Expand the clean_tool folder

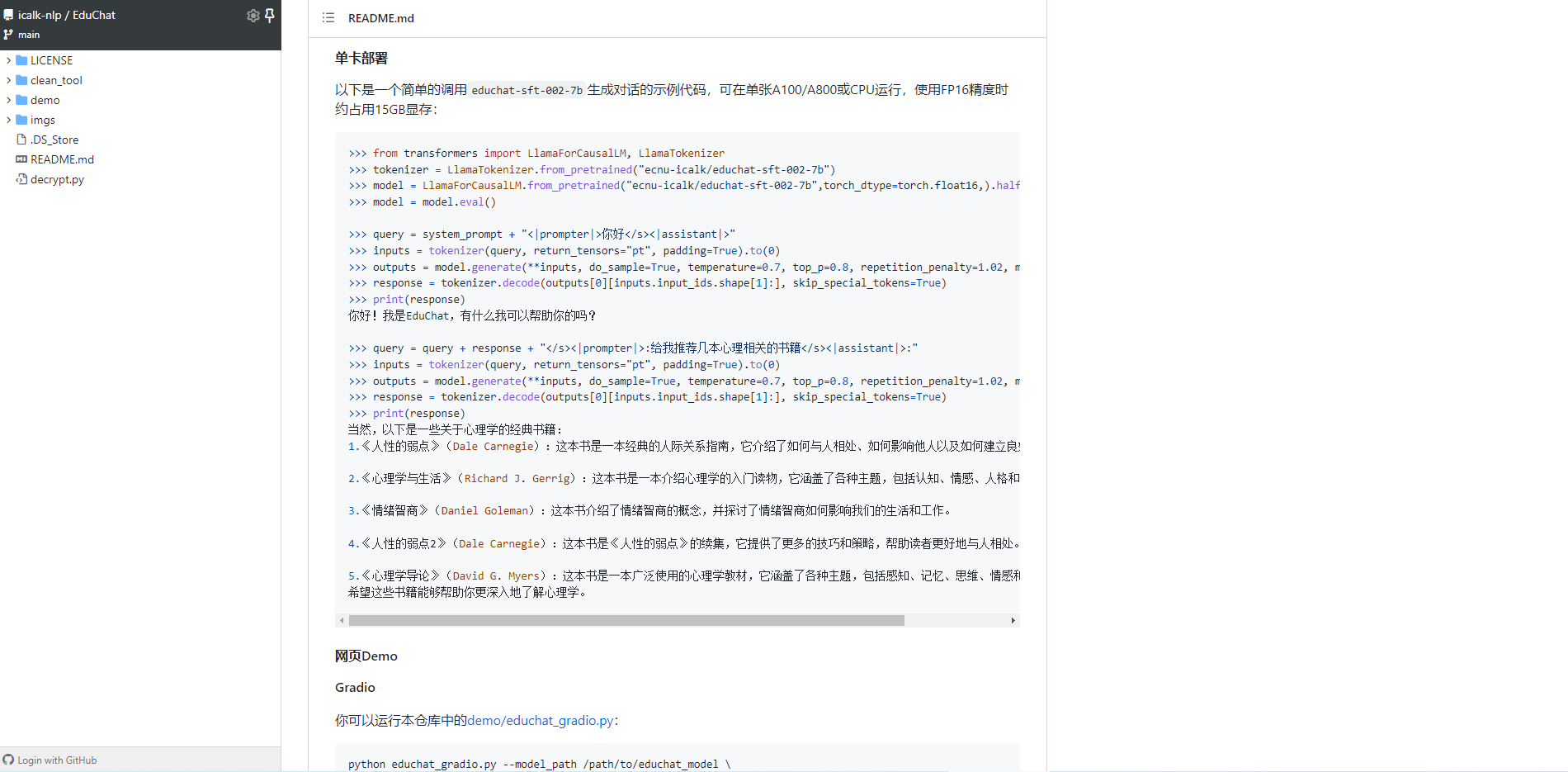(9, 79)
